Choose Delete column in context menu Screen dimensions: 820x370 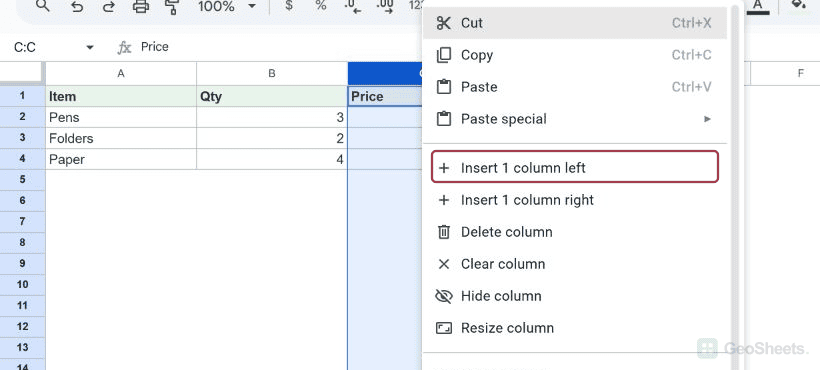pyautogui.click(x=574, y=232)
